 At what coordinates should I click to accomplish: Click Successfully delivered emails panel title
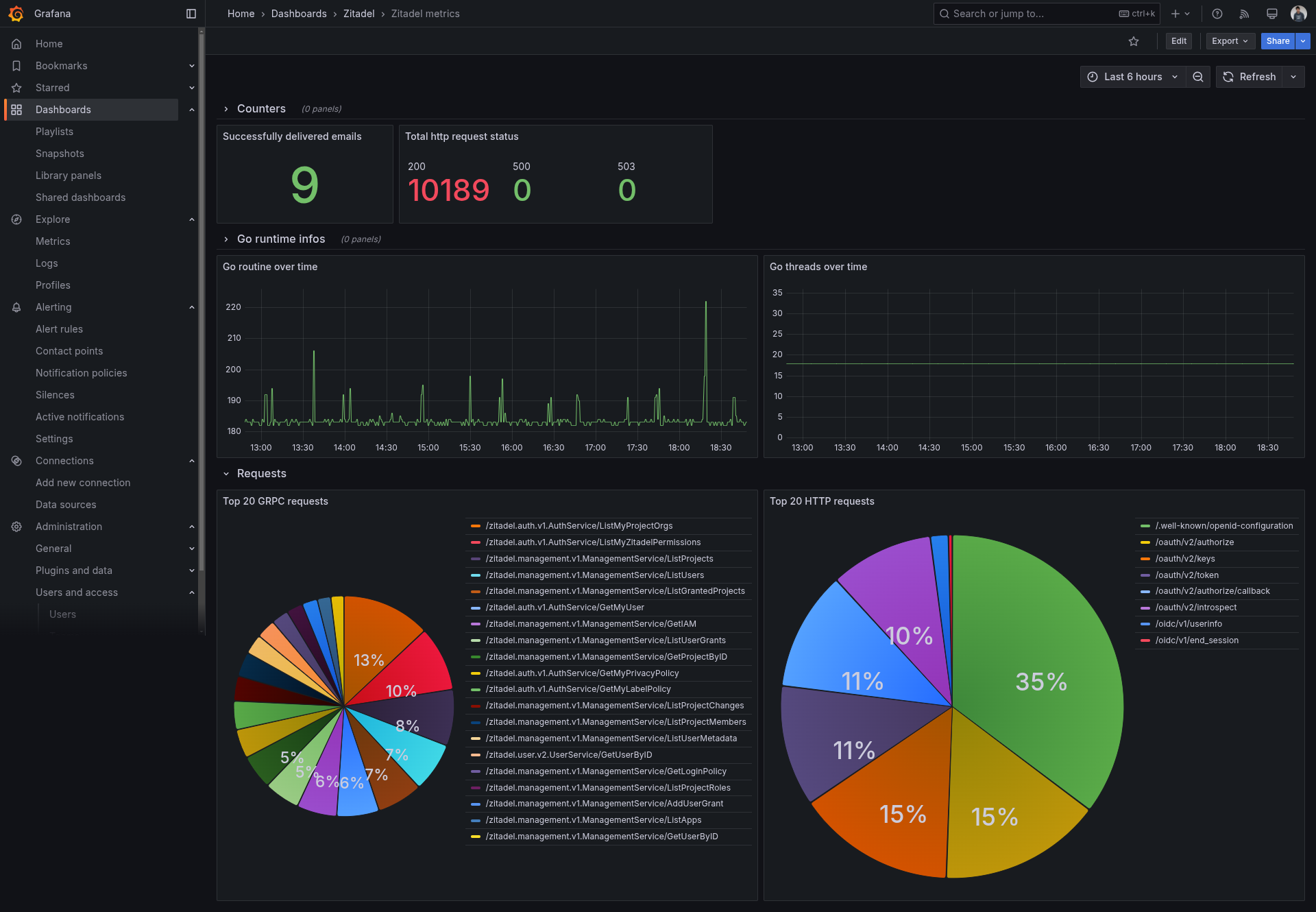292,136
